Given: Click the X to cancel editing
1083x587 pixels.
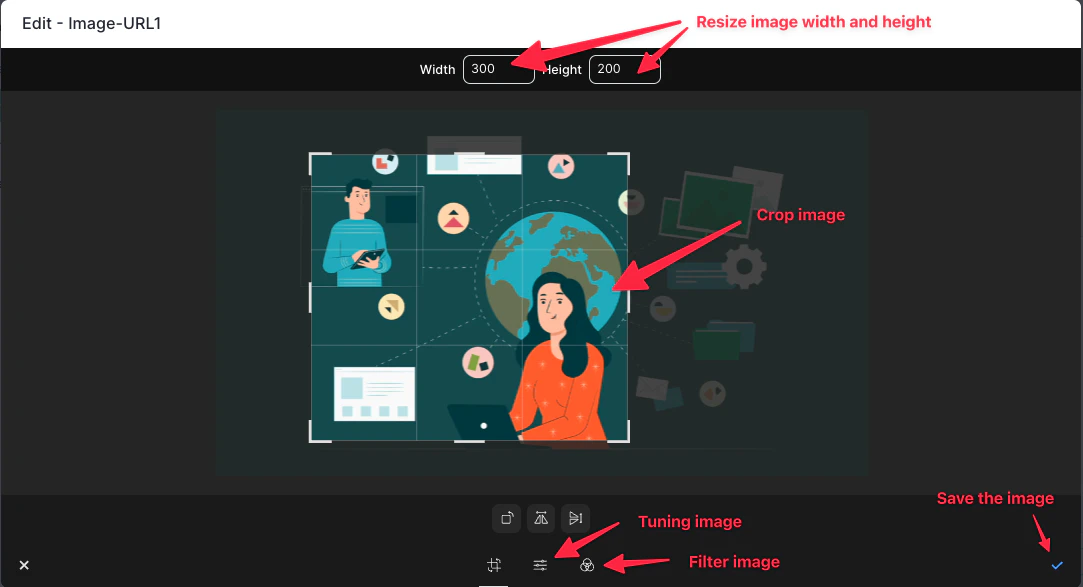Looking at the screenshot, I should (24, 565).
